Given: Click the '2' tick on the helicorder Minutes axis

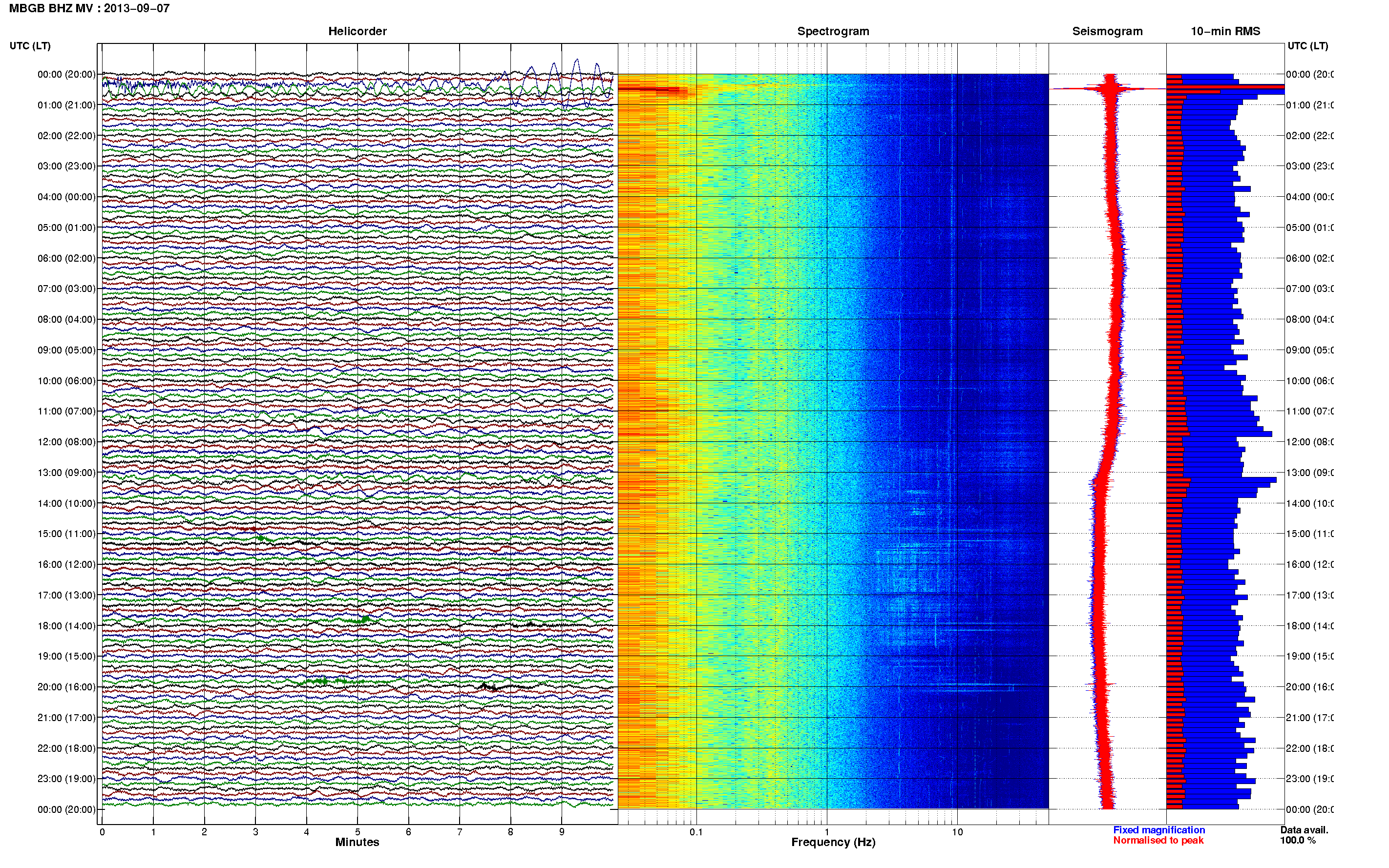Looking at the screenshot, I should [205, 832].
